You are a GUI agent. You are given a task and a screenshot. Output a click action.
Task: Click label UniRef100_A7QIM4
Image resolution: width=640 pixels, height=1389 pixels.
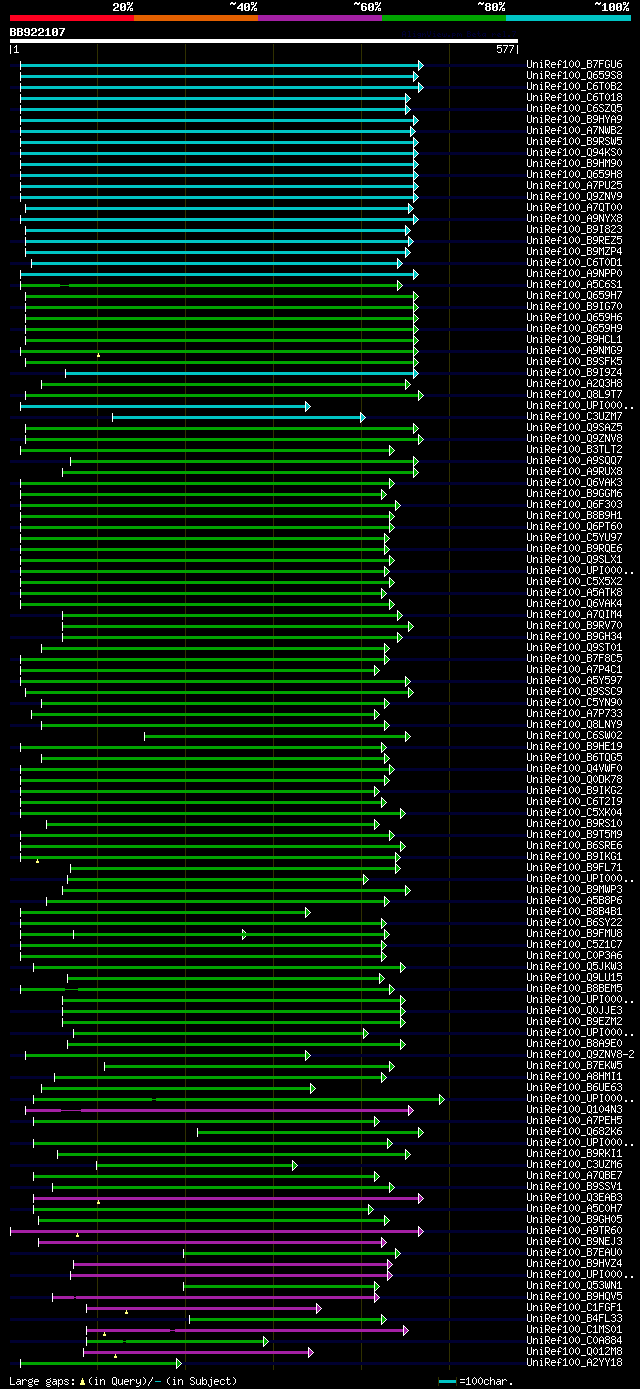(574, 615)
